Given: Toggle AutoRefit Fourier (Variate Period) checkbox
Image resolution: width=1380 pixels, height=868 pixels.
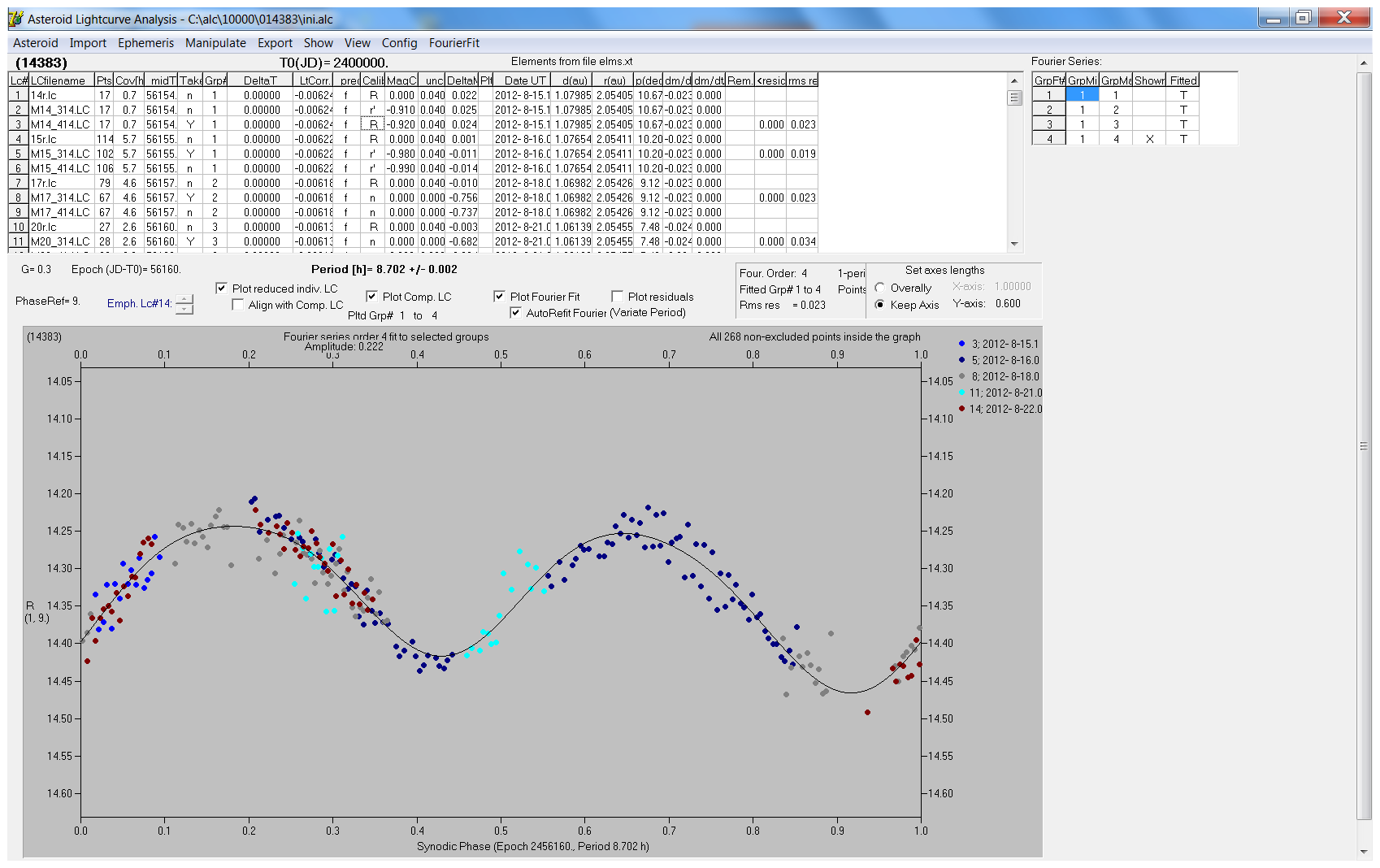Looking at the screenshot, I should click(x=515, y=313).
